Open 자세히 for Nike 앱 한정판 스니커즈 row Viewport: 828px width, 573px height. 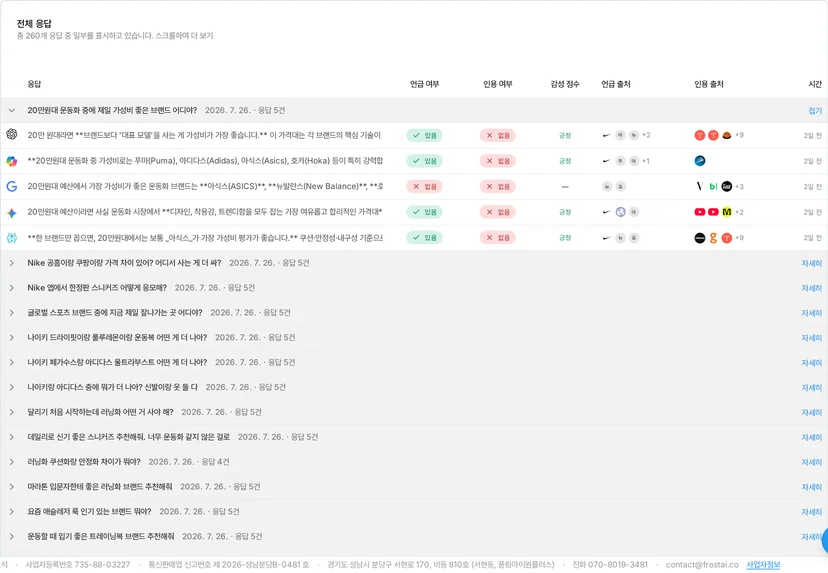click(812, 288)
